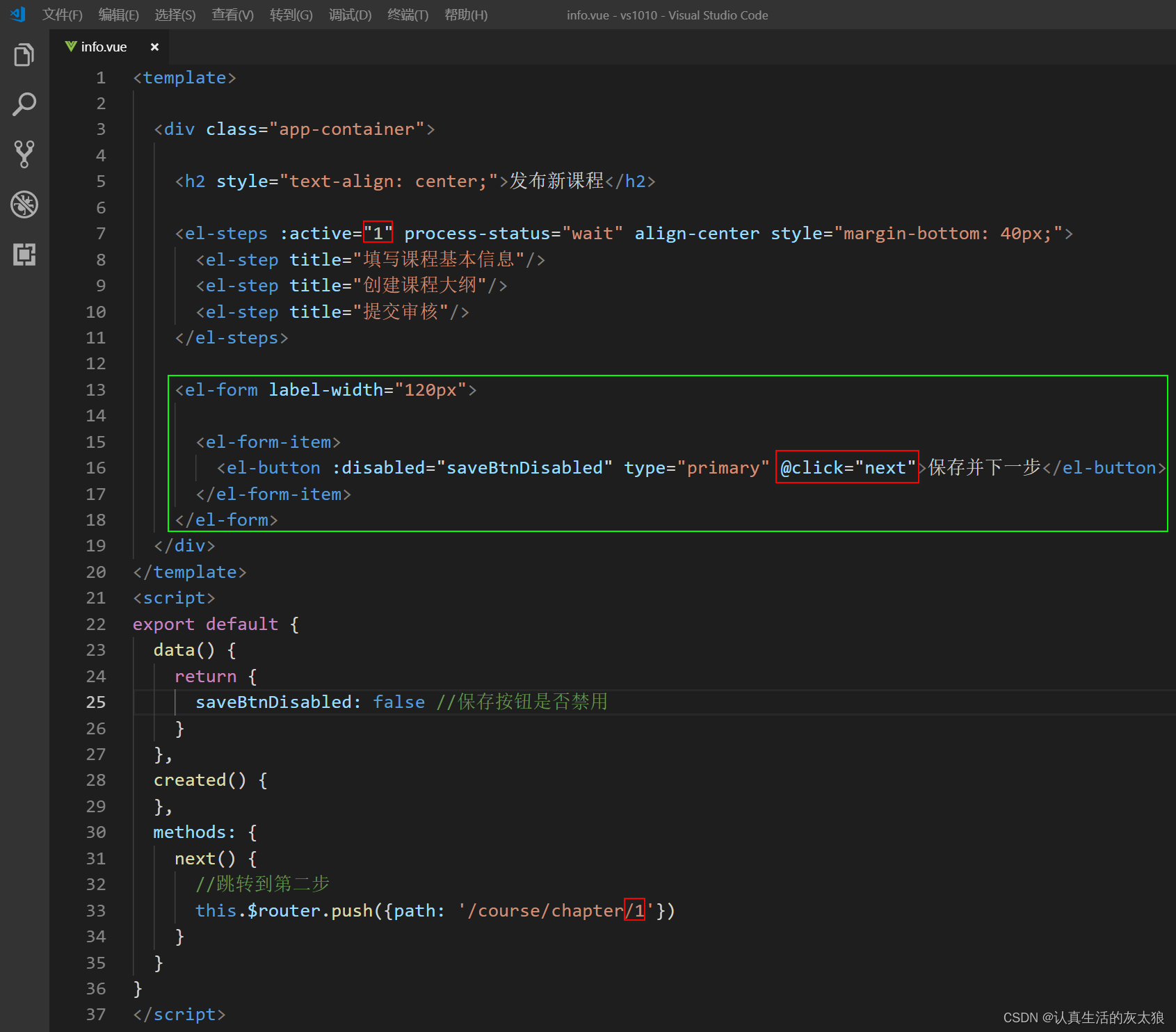The image size is (1176, 1032).
Task: Click the //保存按钮是否禁用 comment
Action: coord(522,702)
